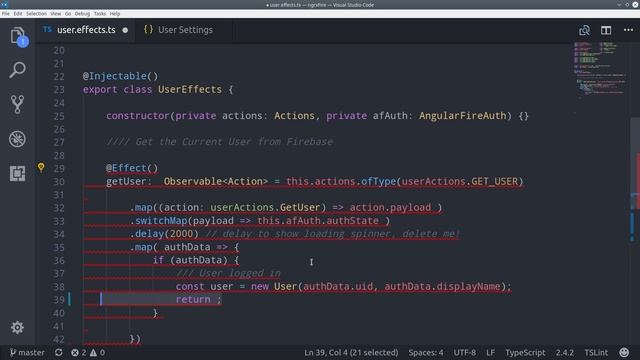Change end of line sequence LF

490,352
